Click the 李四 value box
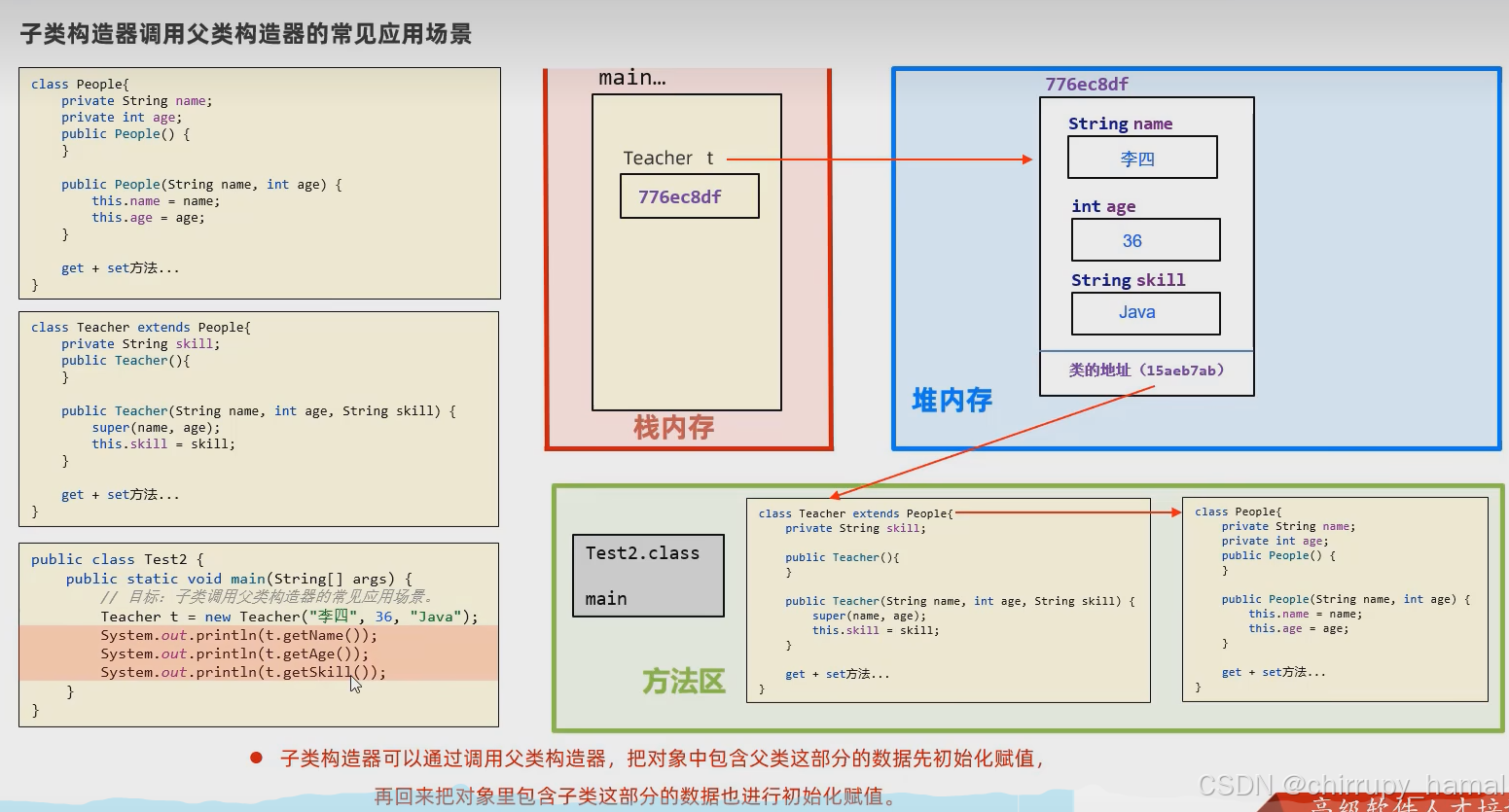1509x812 pixels. (1142, 158)
